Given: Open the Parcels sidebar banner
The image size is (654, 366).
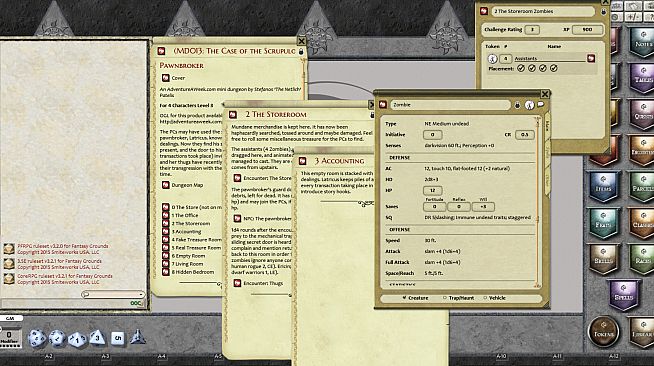Looking at the screenshot, I should tap(642, 188).
